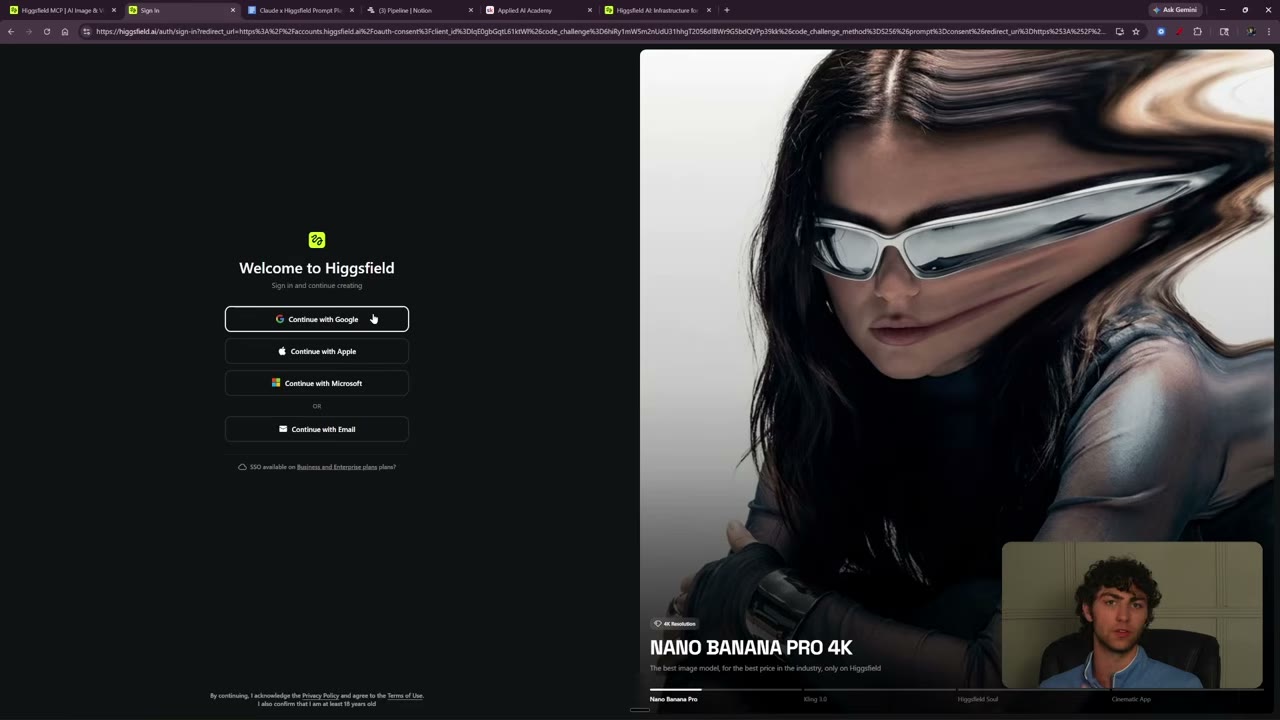Click the Higgsfield logo above the welcome heading
Screen dimensions: 1280x720
pyautogui.click(x=317, y=240)
